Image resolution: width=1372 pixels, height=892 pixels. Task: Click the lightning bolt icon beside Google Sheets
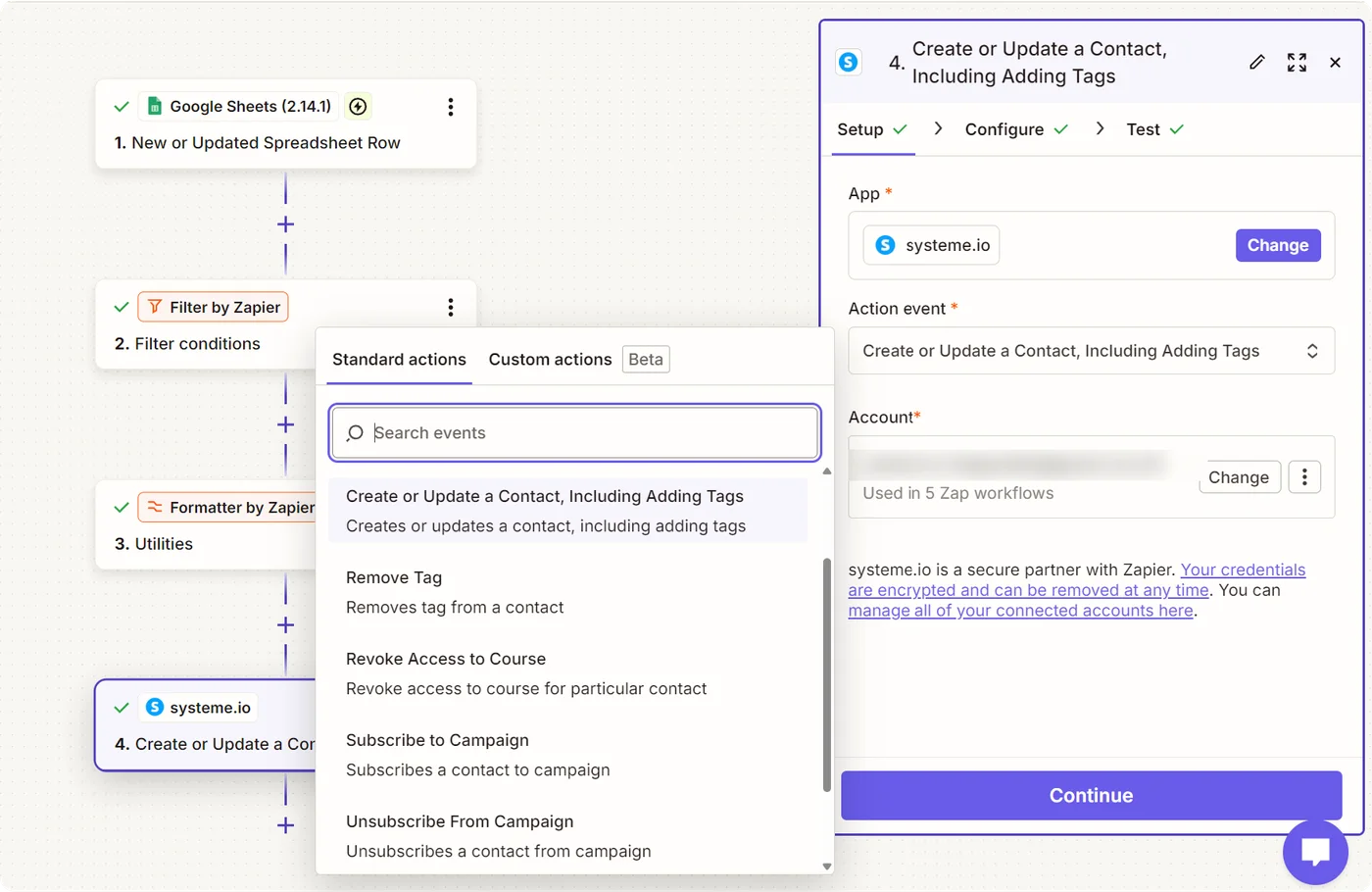pyautogui.click(x=359, y=106)
